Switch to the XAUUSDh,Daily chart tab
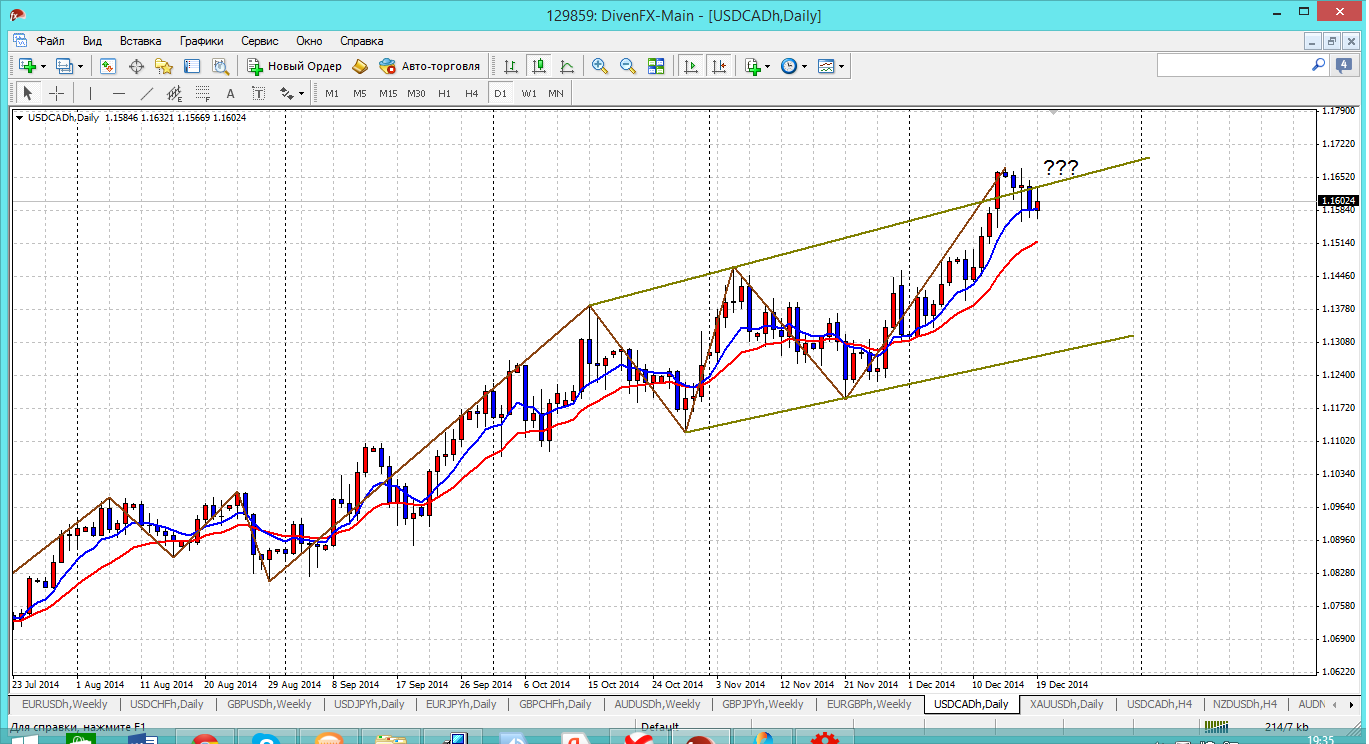 (x=1066, y=704)
